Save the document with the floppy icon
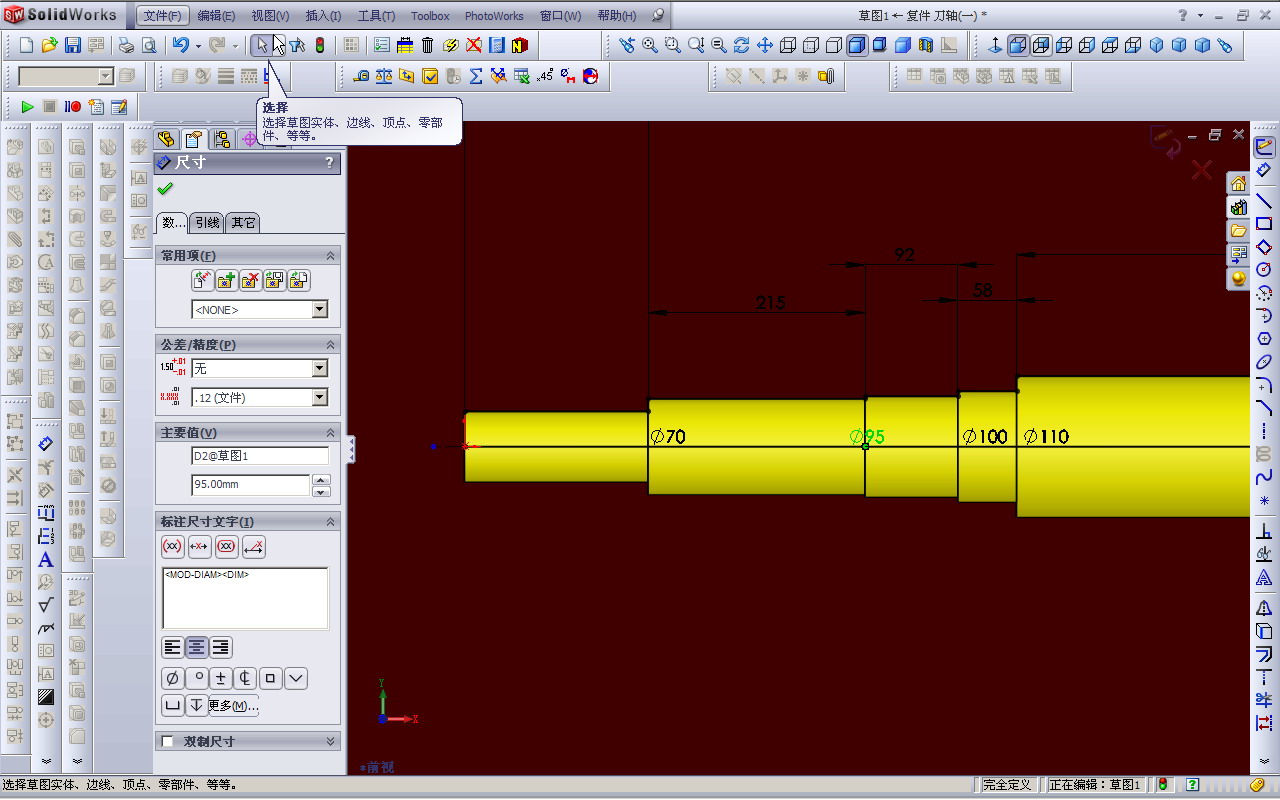This screenshot has height=800, width=1280. point(72,45)
